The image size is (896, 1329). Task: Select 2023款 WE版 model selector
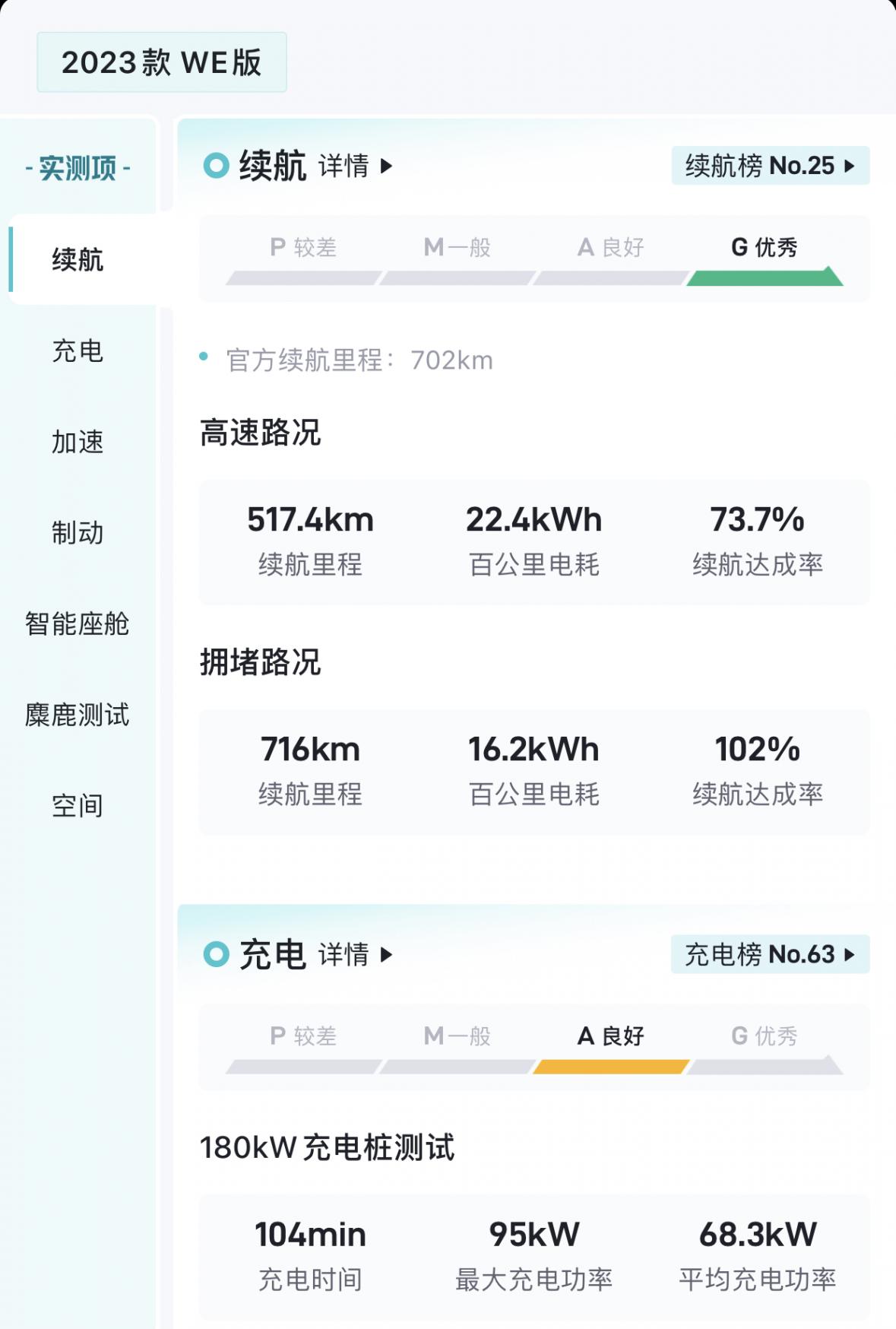(162, 62)
